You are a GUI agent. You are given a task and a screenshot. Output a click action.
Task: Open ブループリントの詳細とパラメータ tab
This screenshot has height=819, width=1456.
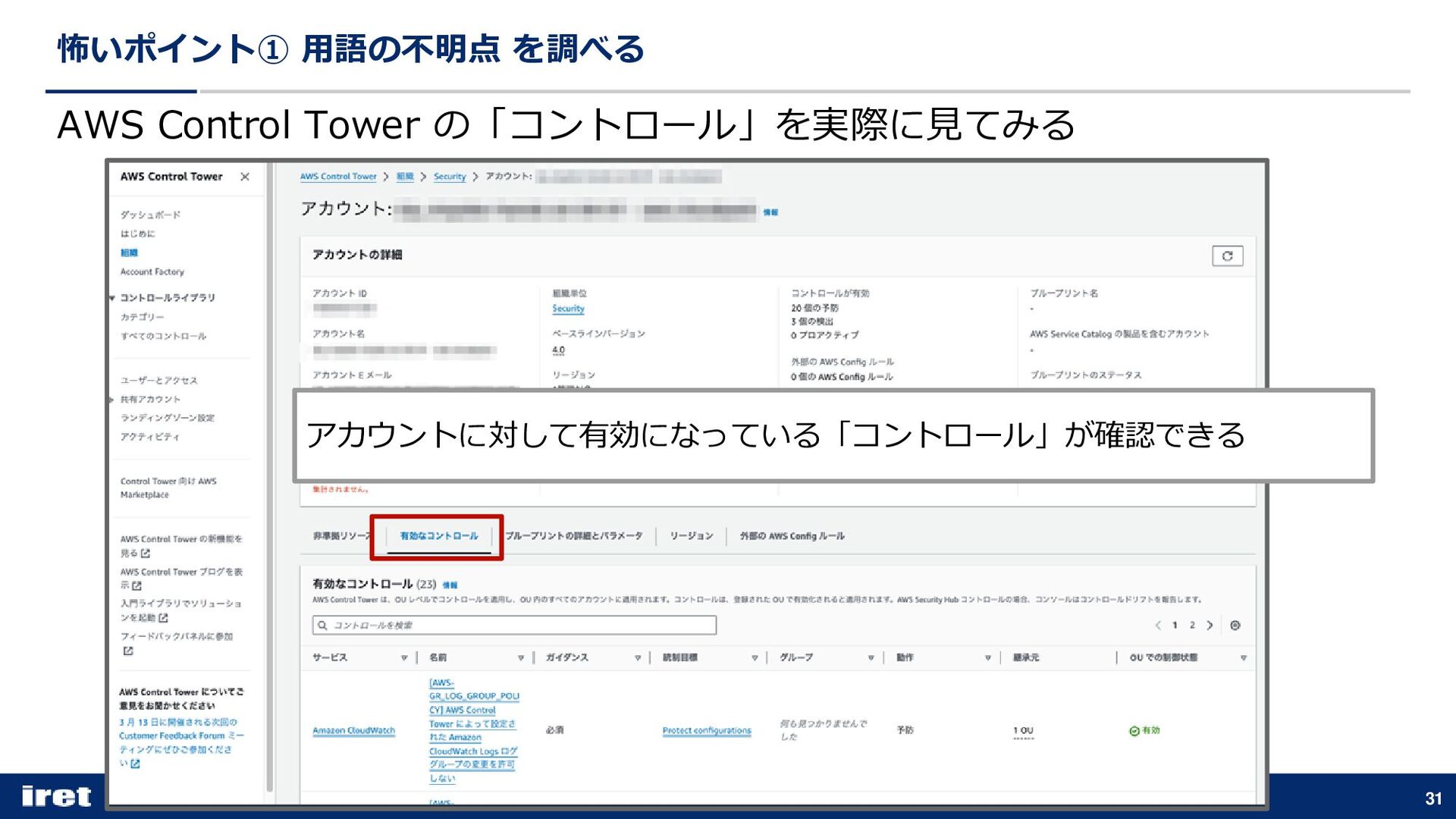coord(574,536)
